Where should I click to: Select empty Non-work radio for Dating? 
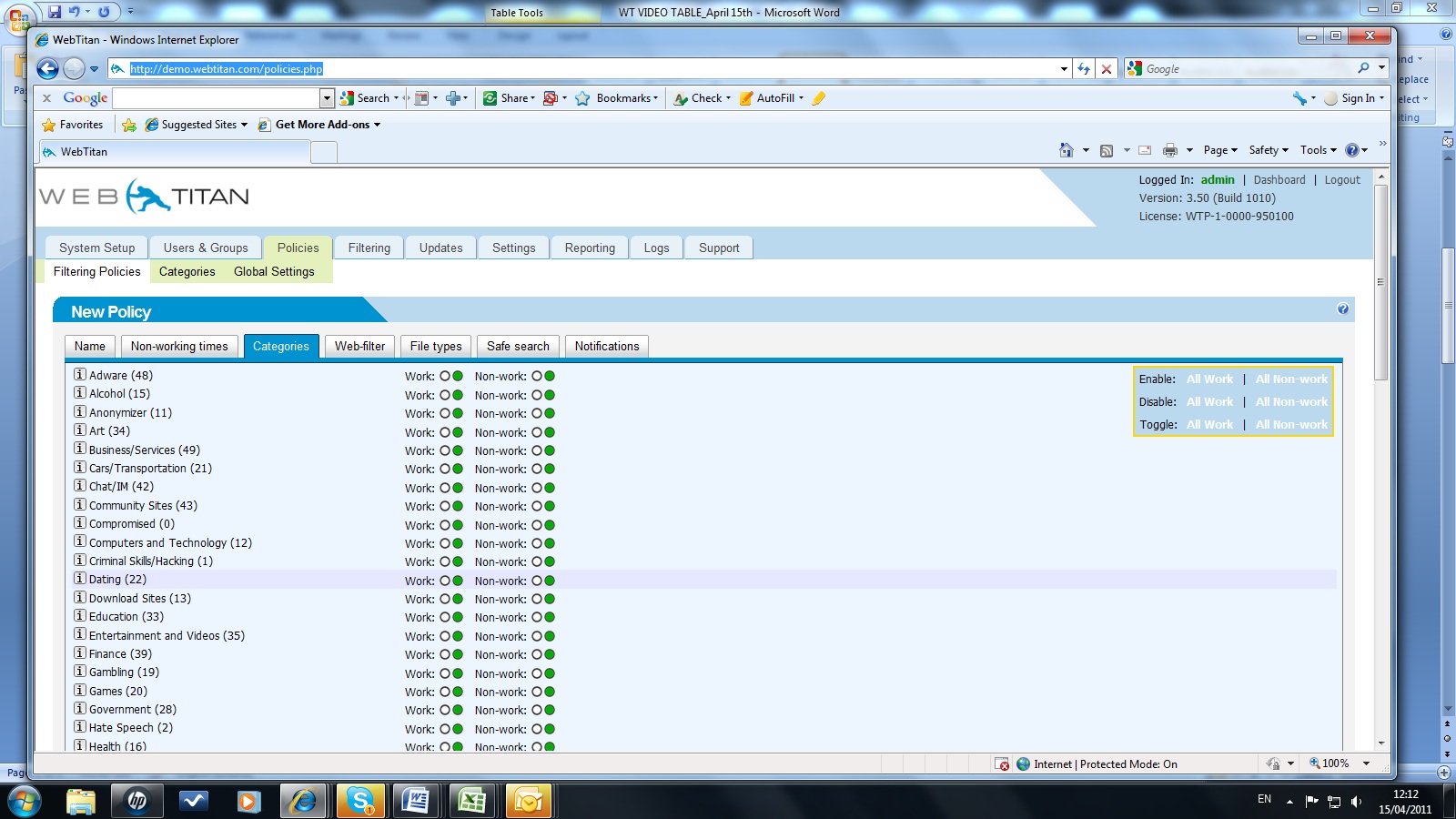pyautogui.click(x=537, y=581)
